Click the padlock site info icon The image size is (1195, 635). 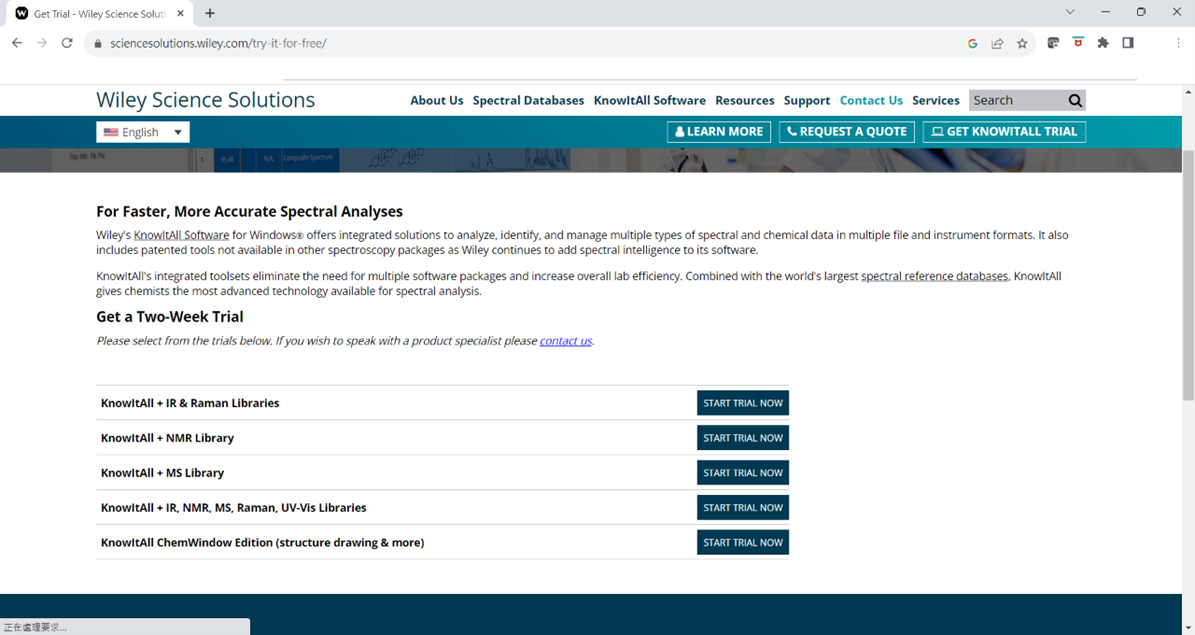point(98,43)
